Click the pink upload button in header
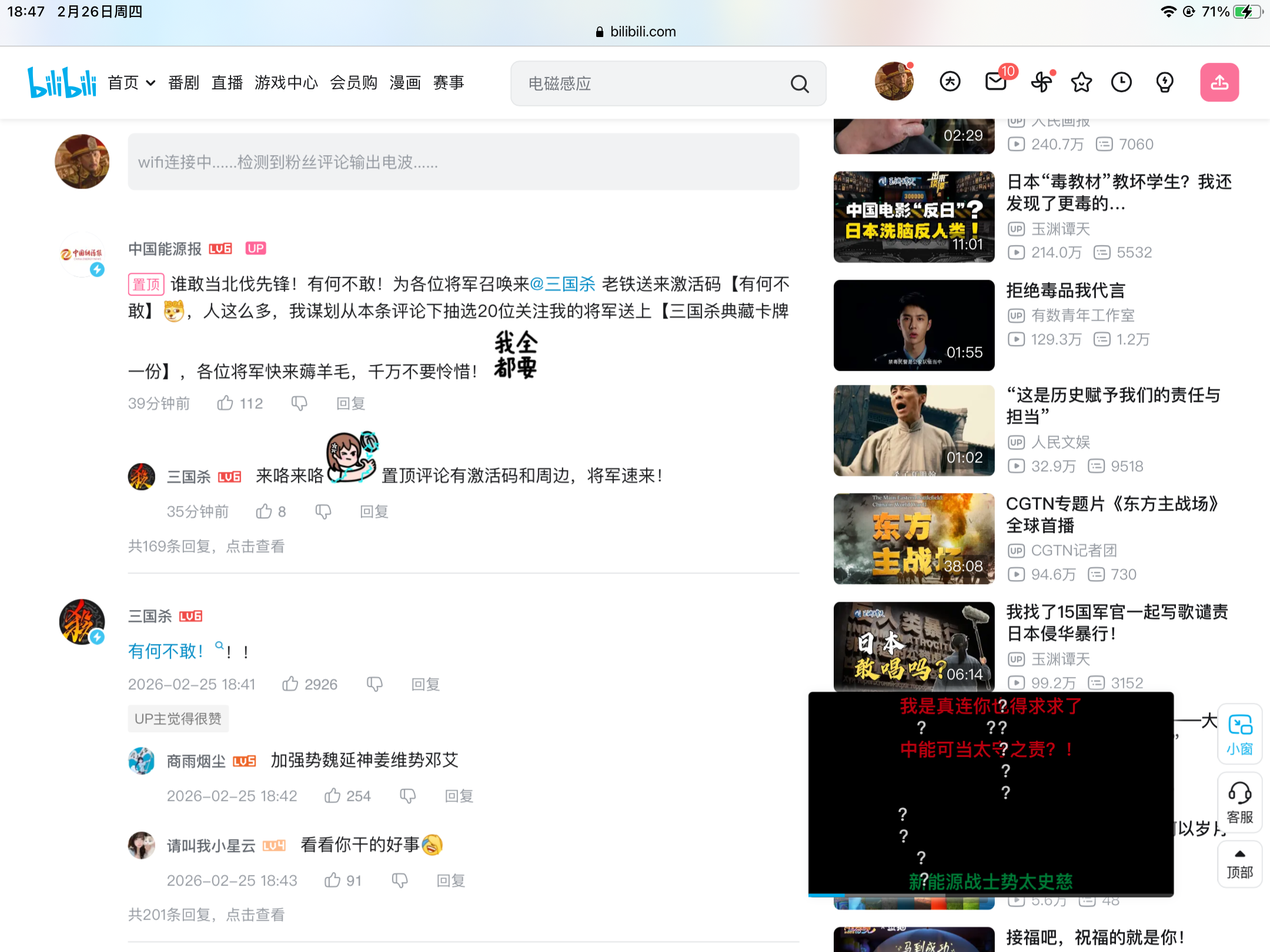This screenshot has width=1270, height=952. [1219, 83]
